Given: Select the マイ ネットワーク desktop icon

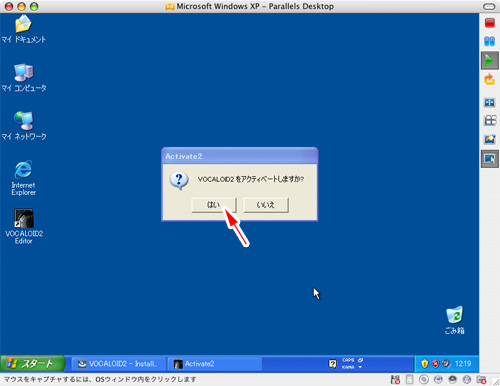Looking at the screenshot, I should tap(24, 126).
